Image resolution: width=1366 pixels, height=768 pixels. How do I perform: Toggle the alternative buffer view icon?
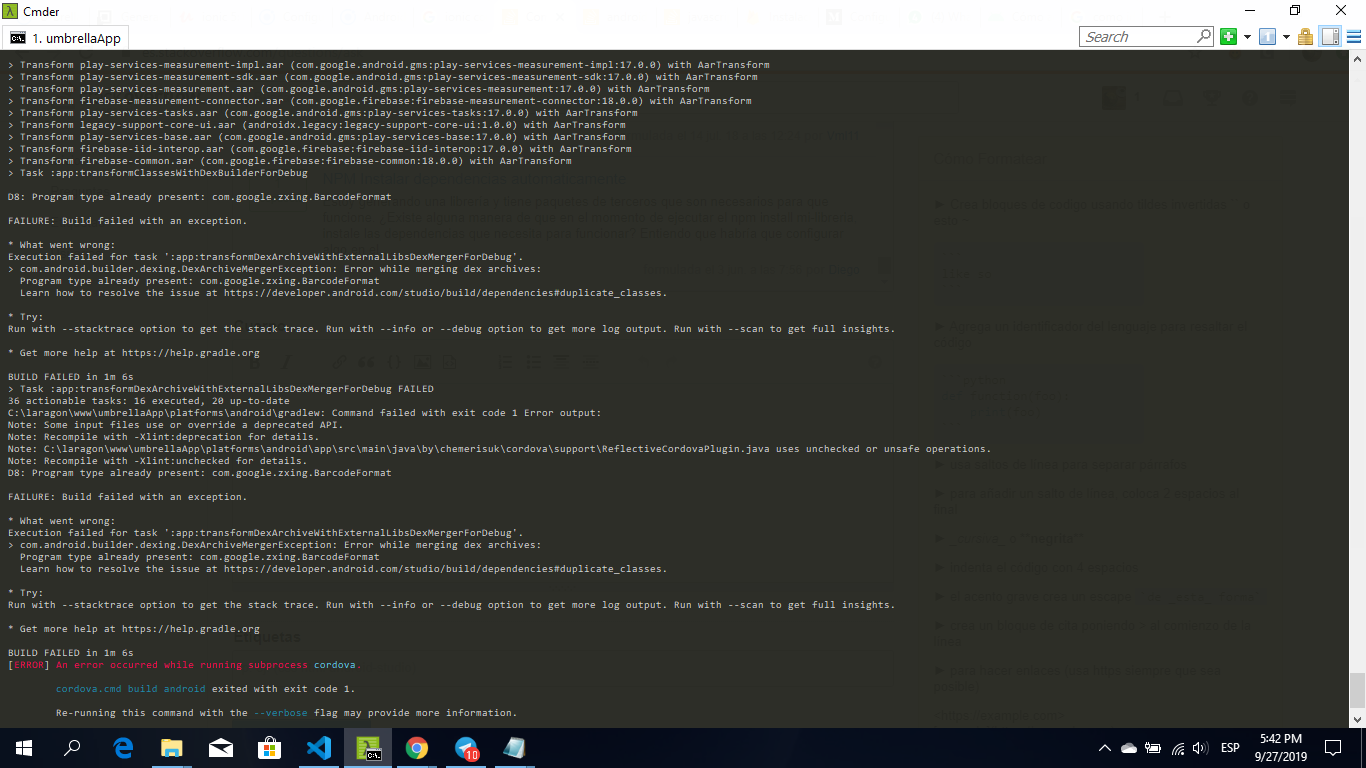(1330, 37)
